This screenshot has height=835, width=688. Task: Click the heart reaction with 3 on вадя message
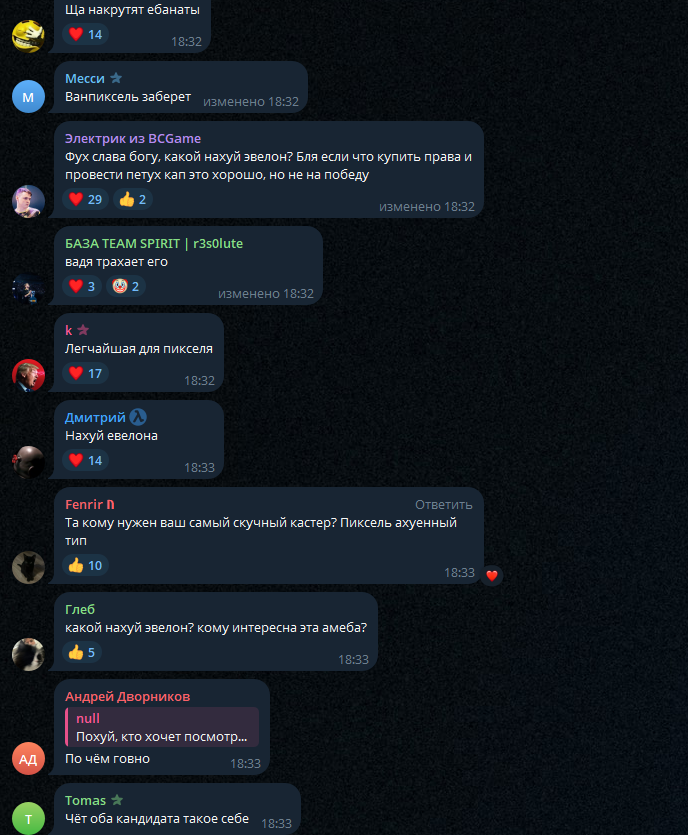click(82, 286)
